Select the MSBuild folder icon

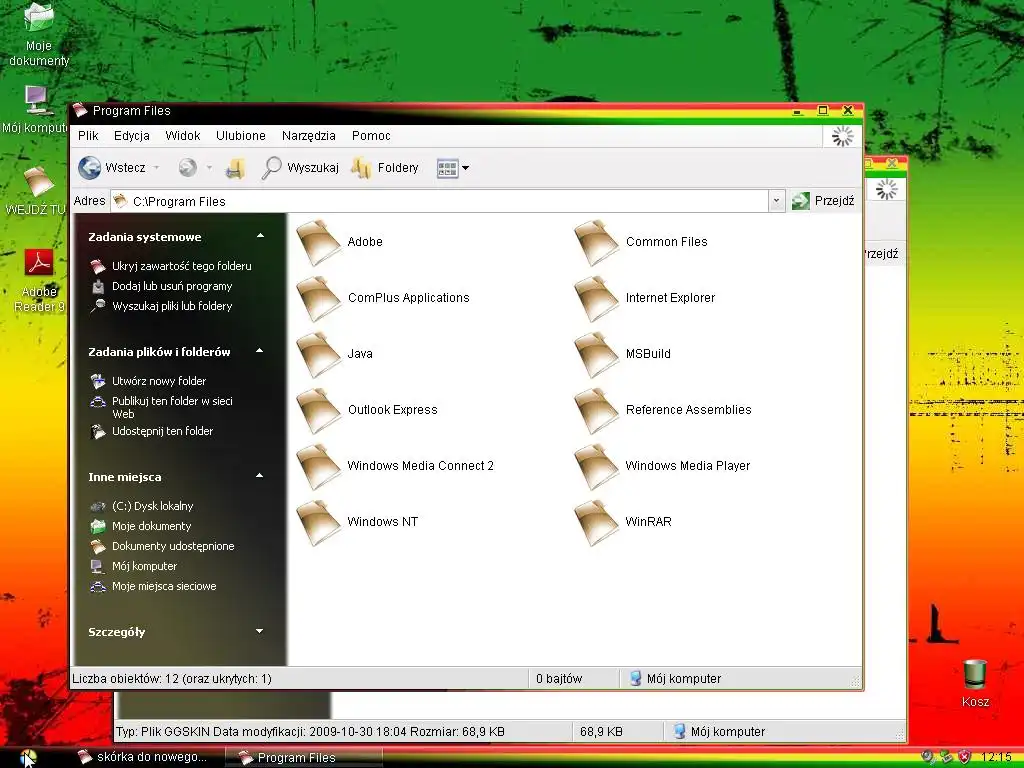[x=596, y=355]
